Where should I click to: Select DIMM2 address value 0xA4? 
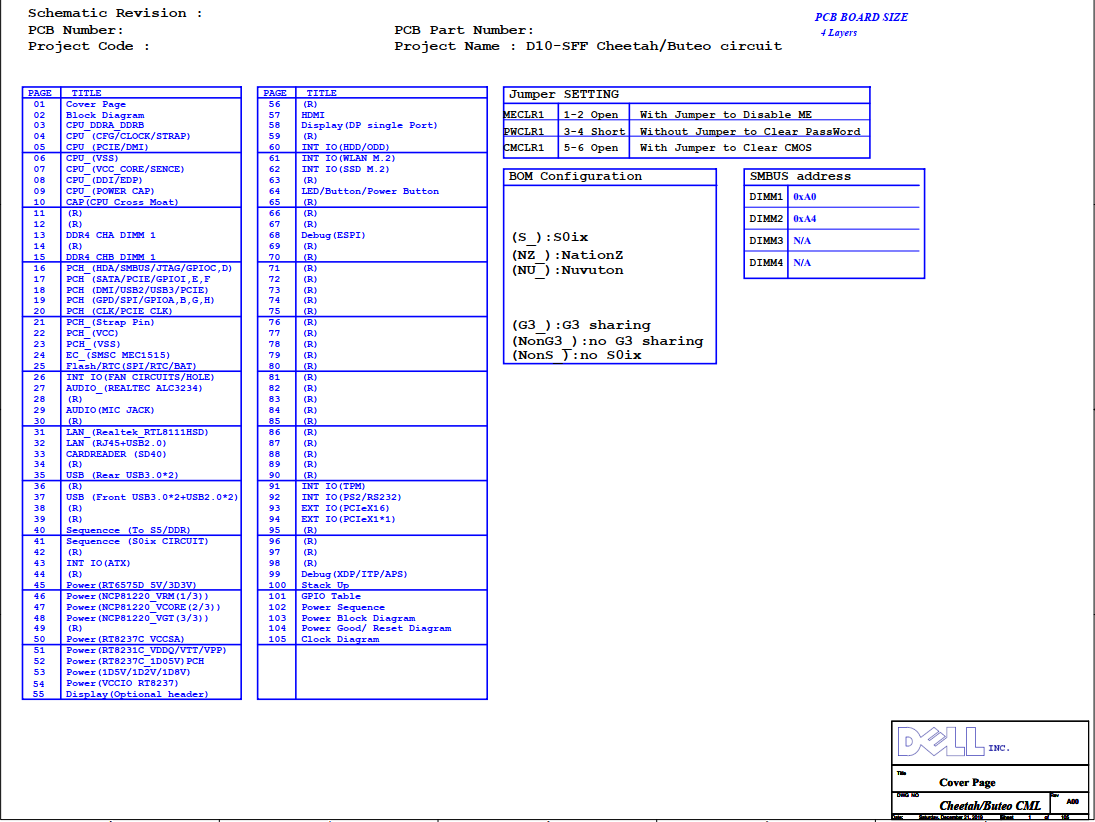point(804,219)
